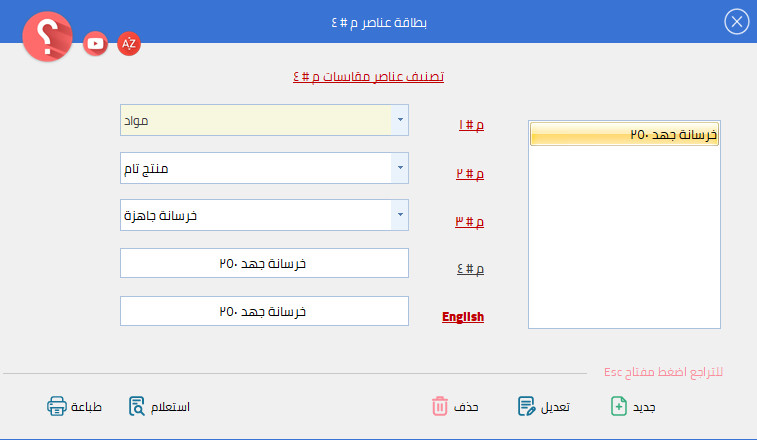Image resolution: width=757 pixels, height=440 pixels.
Task: Click the AZ sort icon
Action: [x=128, y=43]
